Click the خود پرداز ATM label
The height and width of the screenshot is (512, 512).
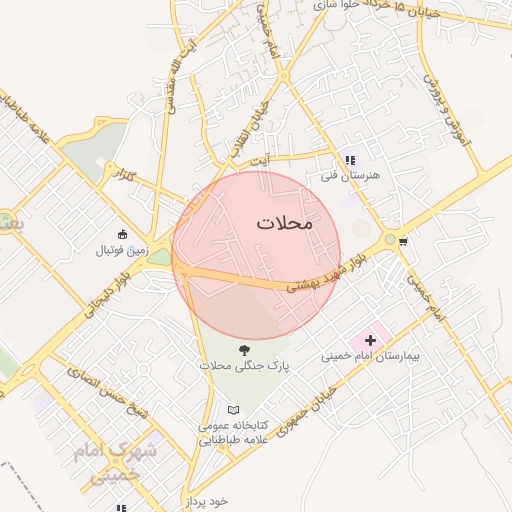207,501
